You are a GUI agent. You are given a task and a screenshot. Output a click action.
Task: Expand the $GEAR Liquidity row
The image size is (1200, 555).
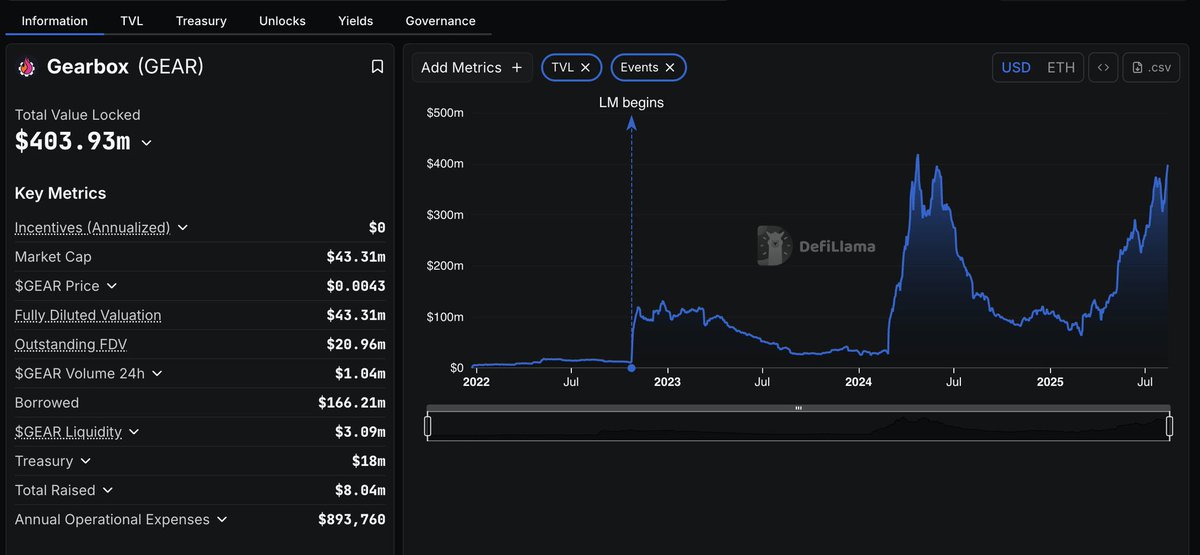(134, 432)
